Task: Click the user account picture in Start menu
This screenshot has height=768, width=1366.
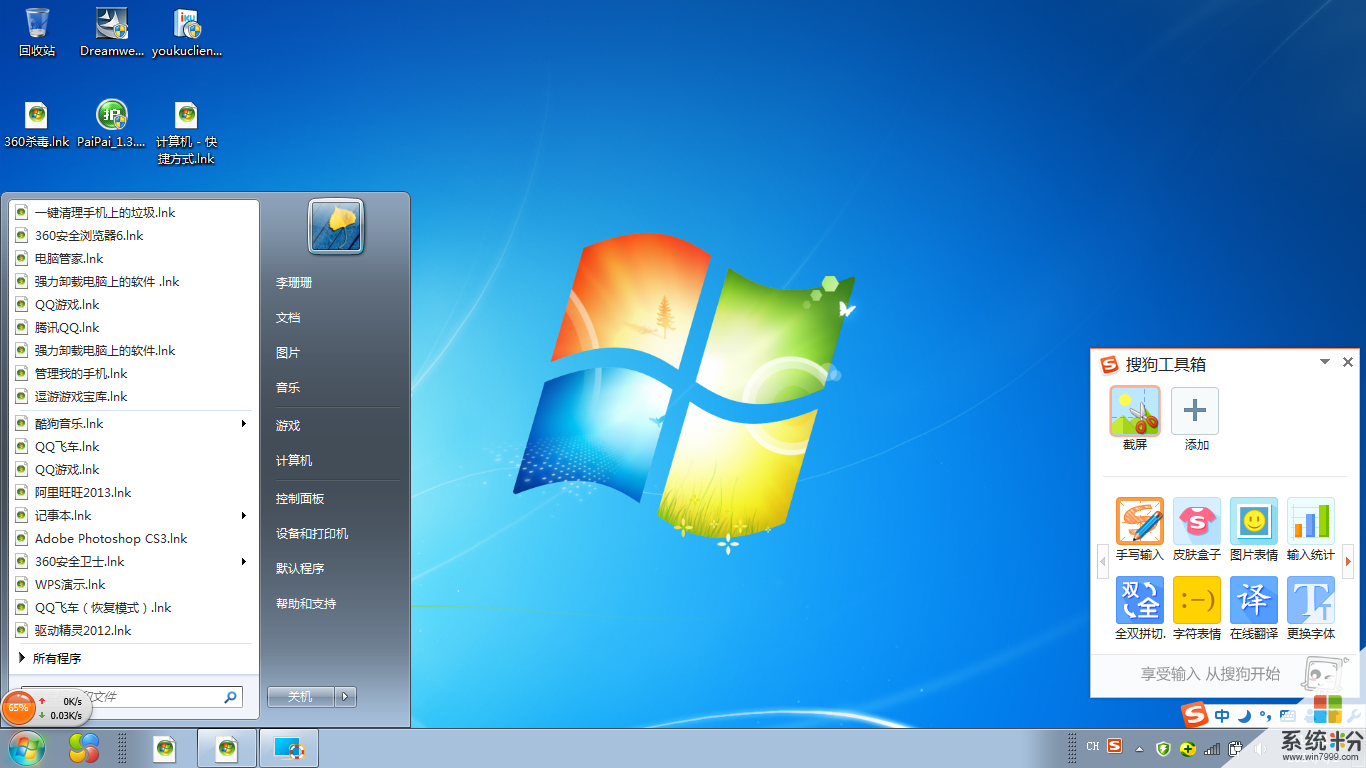Action: click(336, 226)
